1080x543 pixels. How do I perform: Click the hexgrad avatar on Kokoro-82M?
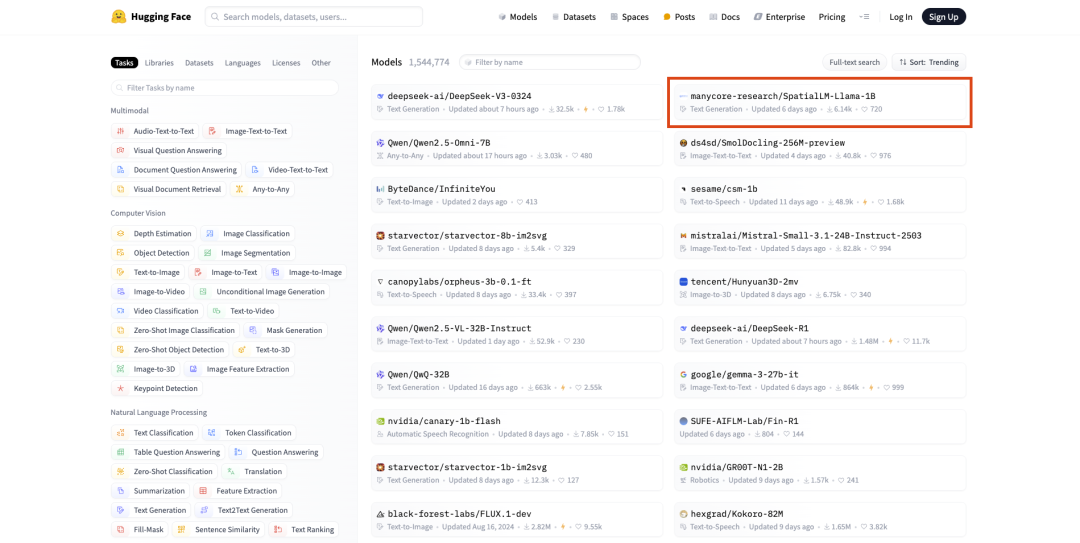pos(683,514)
